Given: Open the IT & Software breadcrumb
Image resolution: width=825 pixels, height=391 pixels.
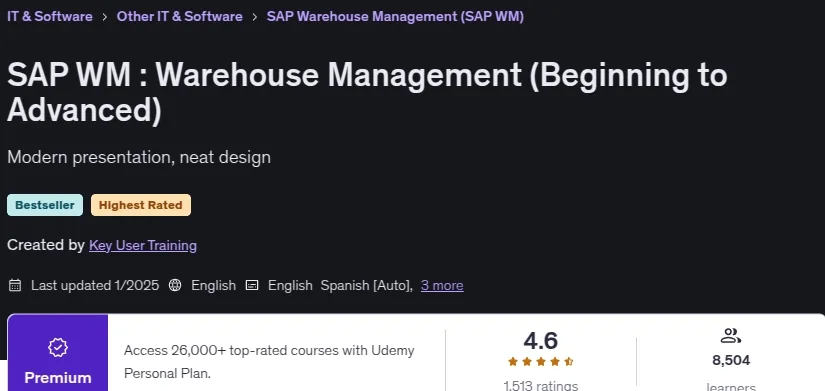Looking at the screenshot, I should pyautogui.click(x=49, y=16).
